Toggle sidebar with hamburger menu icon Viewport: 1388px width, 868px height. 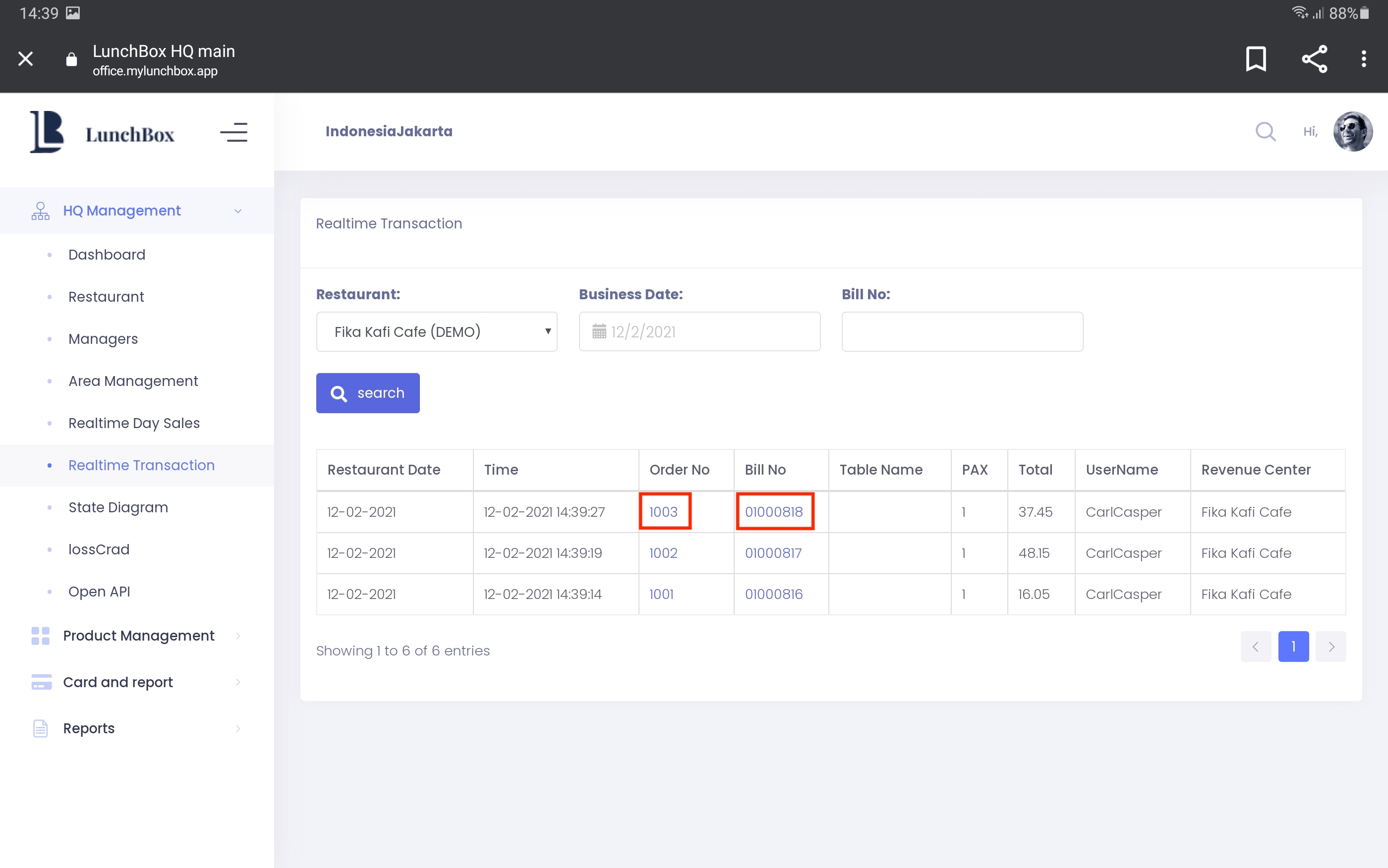pyautogui.click(x=233, y=133)
